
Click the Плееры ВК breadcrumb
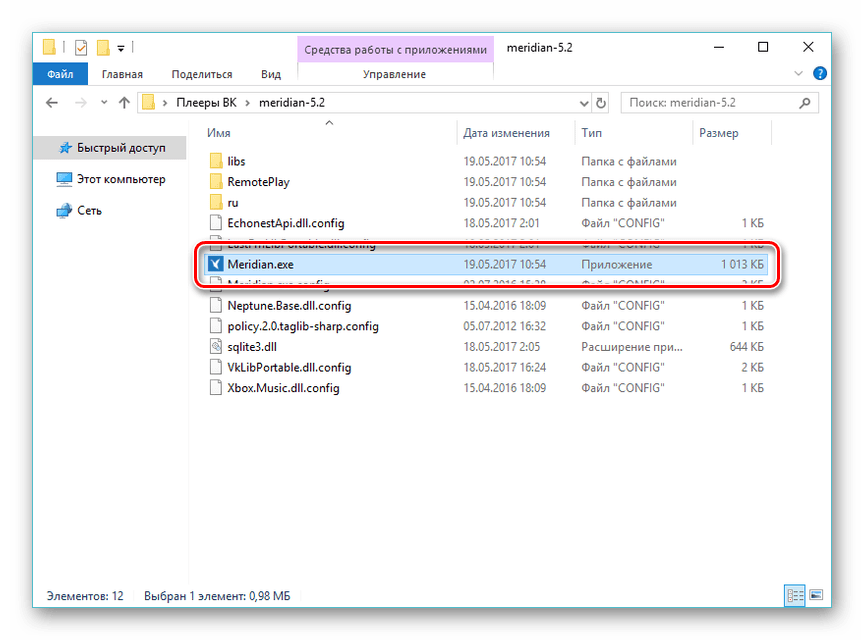pos(206,103)
